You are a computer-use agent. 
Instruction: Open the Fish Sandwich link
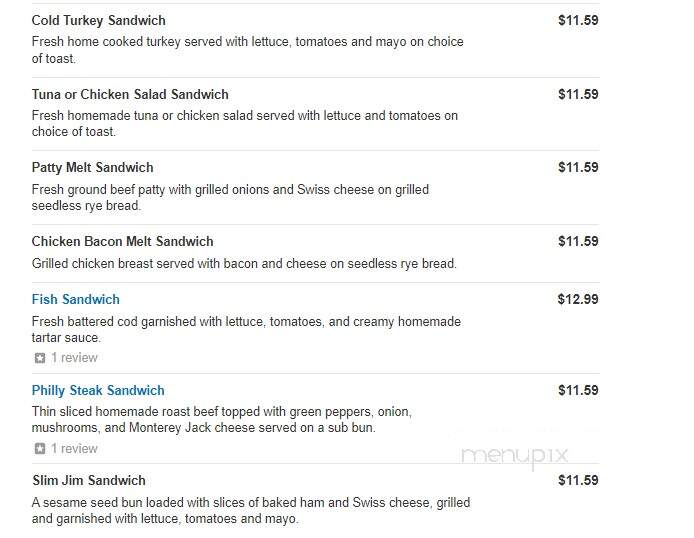pyautogui.click(x=76, y=300)
